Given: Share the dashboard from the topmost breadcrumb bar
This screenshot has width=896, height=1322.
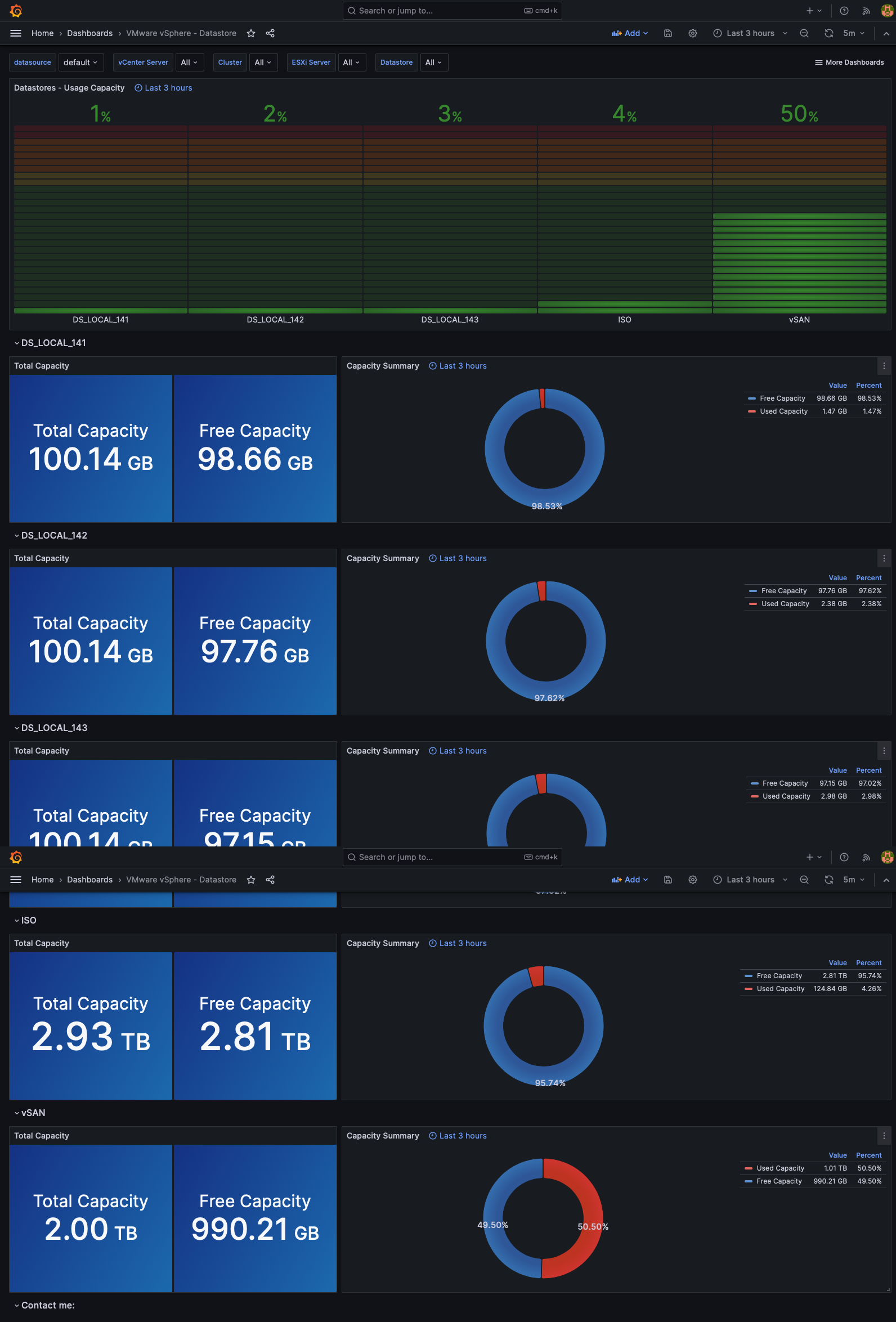Looking at the screenshot, I should point(270,33).
